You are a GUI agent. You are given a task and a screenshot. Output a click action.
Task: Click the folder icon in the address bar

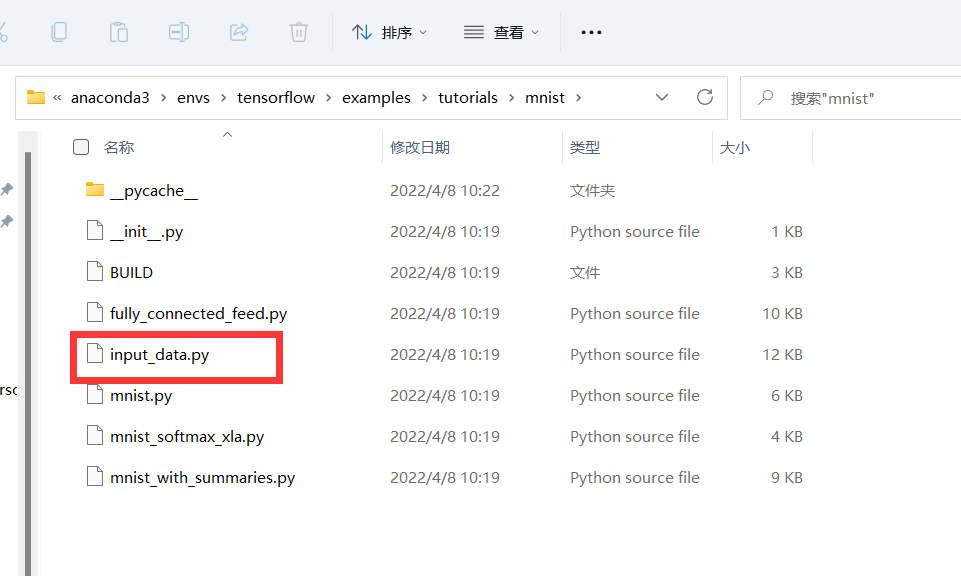point(36,97)
